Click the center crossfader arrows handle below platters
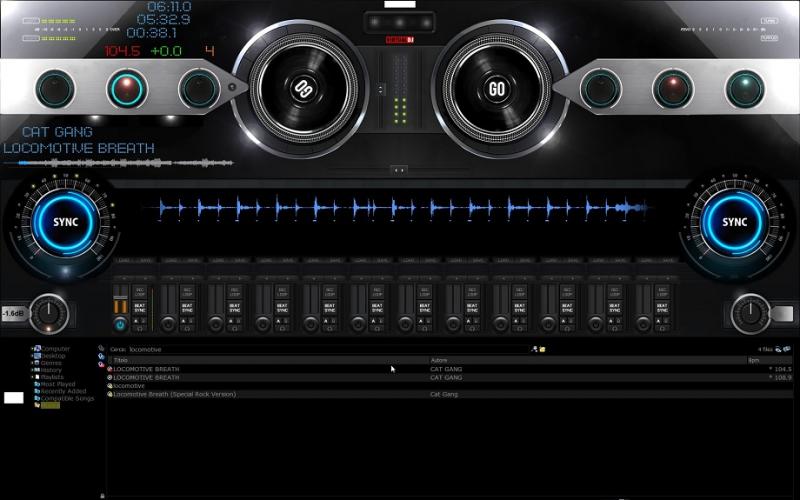Viewport: 800px width, 500px height. coord(399,170)
